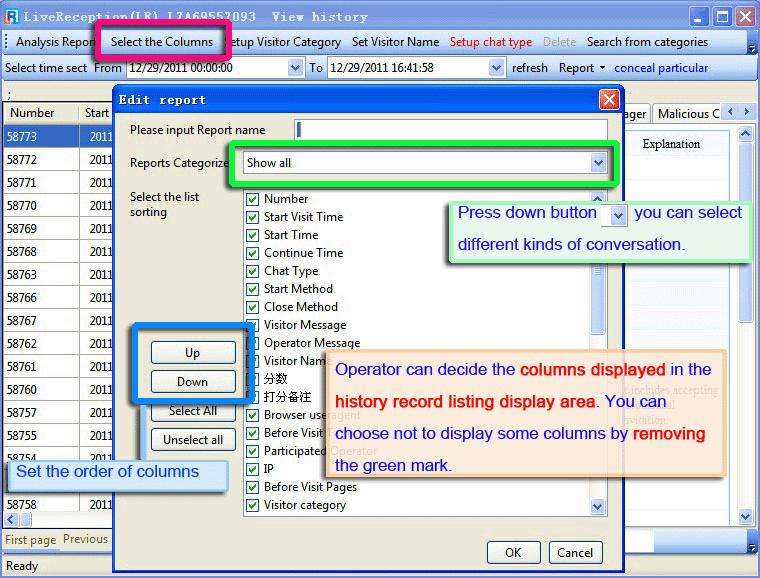The width and height of the screenshot is (760, 578).
Task: Click the Select All button
Action: [193, 411]
